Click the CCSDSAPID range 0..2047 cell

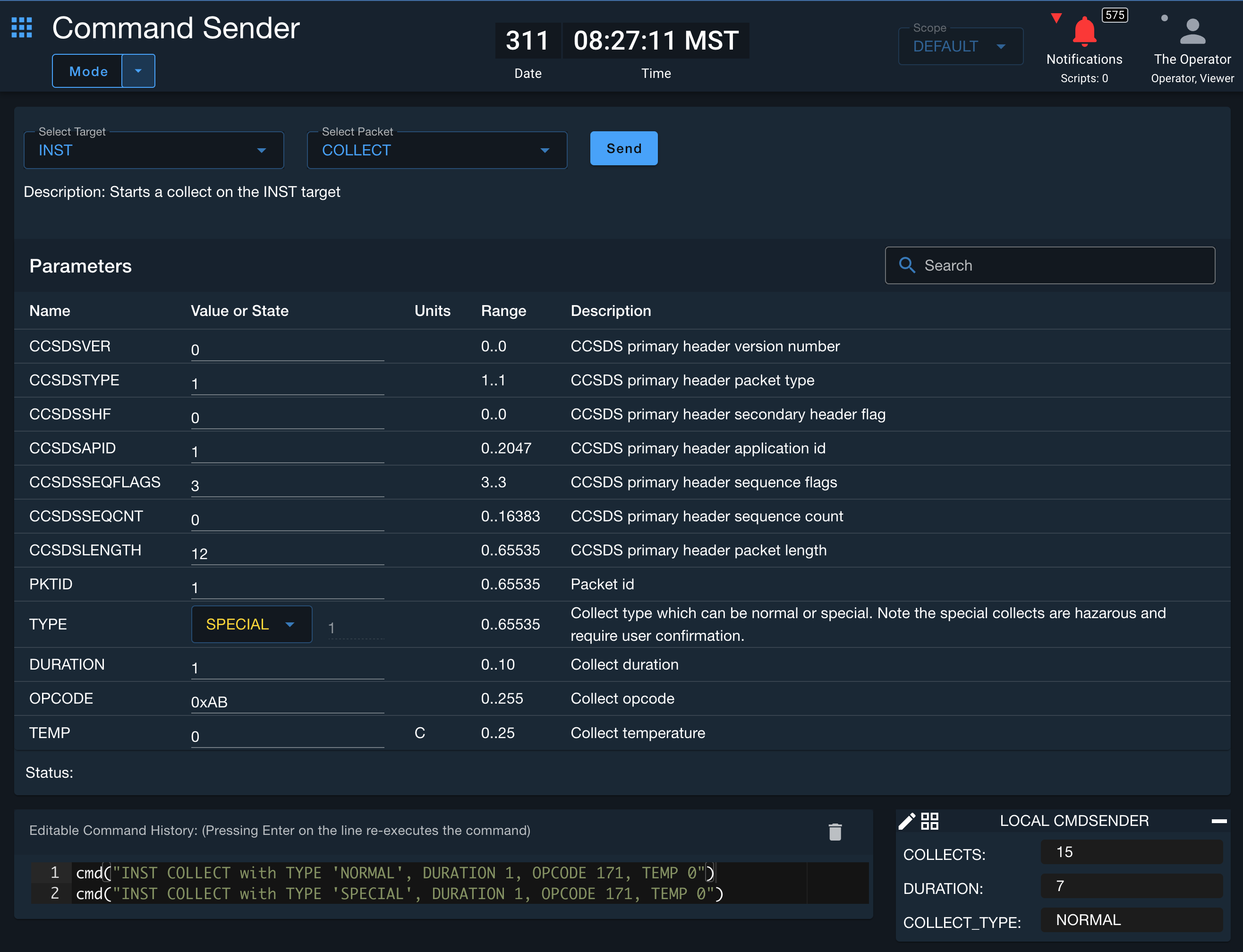tap(506, 448)
